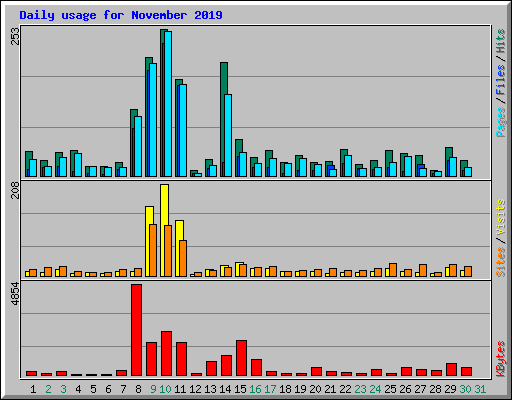The height and width of the screenshot is (400, 512).
Task: Click the red KBytes bar for day 15
Action: 241,358
